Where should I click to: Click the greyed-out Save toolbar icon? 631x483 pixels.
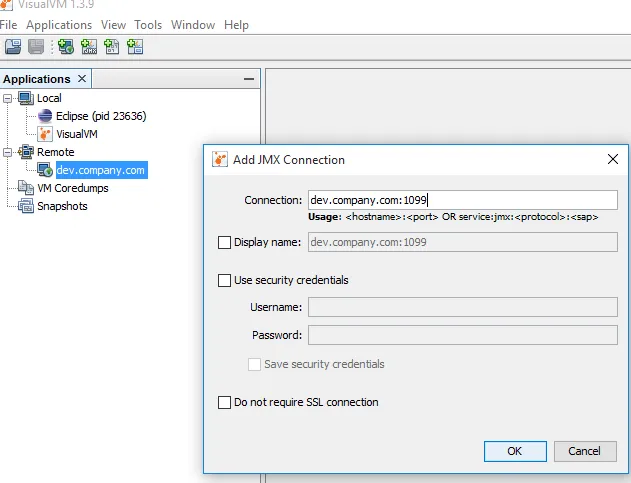(x=36, y=47)
